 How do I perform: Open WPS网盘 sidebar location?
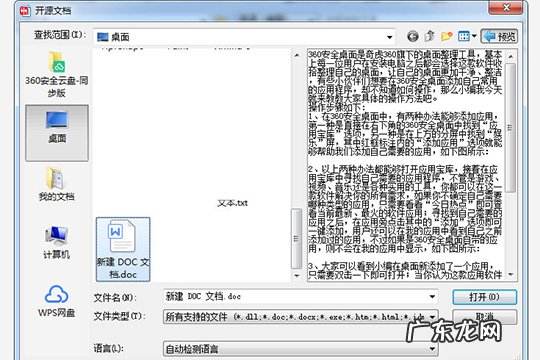tap(56, 301)
